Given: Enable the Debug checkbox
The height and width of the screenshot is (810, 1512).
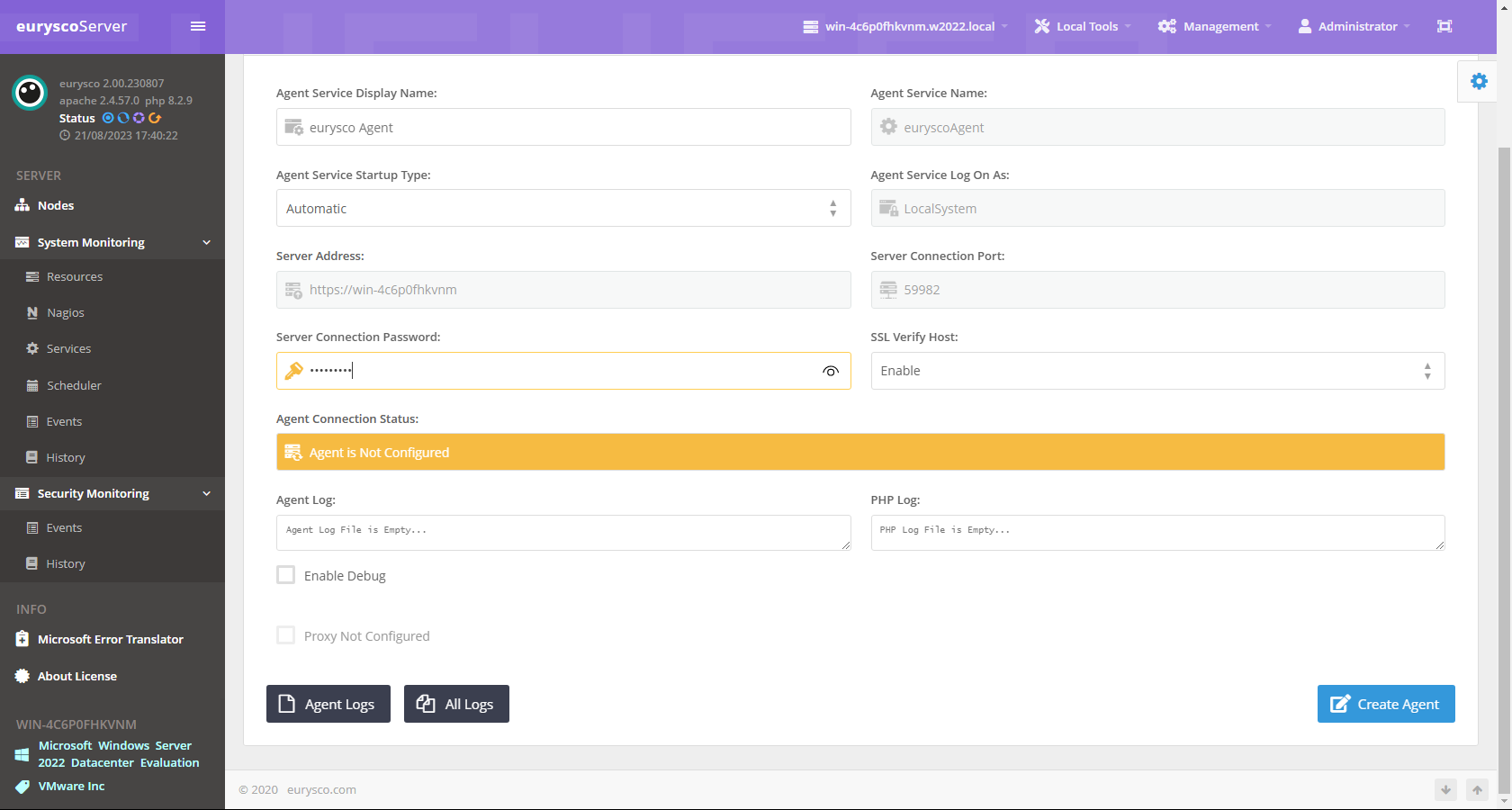Looking at the screenshot, I should 286,575.
